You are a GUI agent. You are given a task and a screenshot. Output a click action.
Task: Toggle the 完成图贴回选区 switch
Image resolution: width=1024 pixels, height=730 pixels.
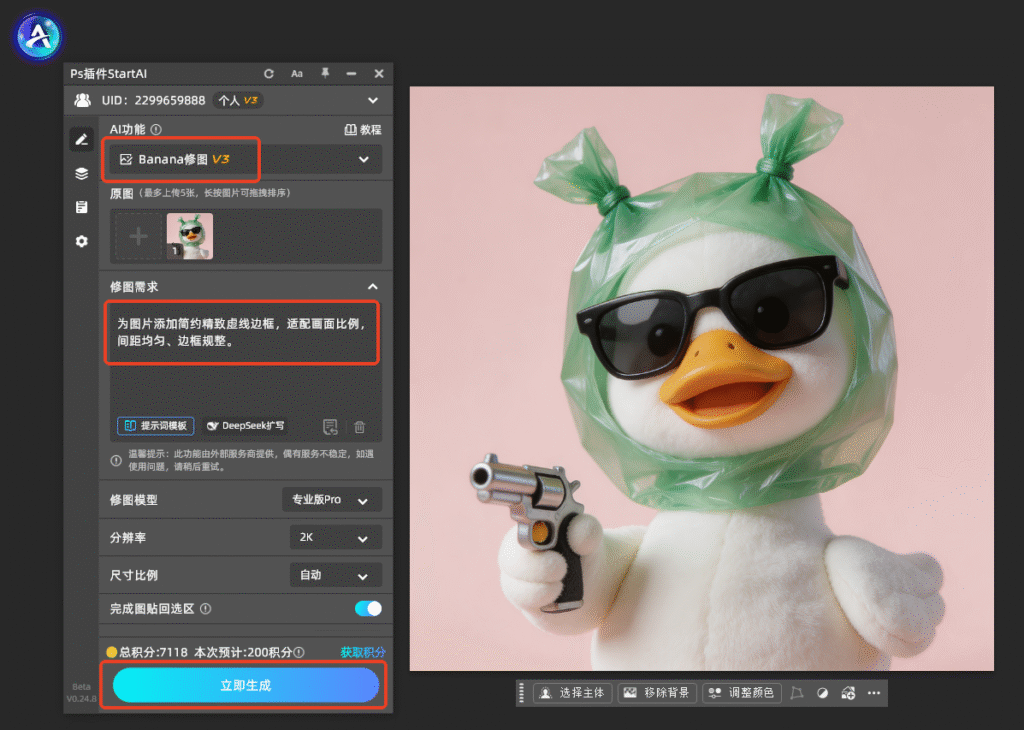click(368, 609)
